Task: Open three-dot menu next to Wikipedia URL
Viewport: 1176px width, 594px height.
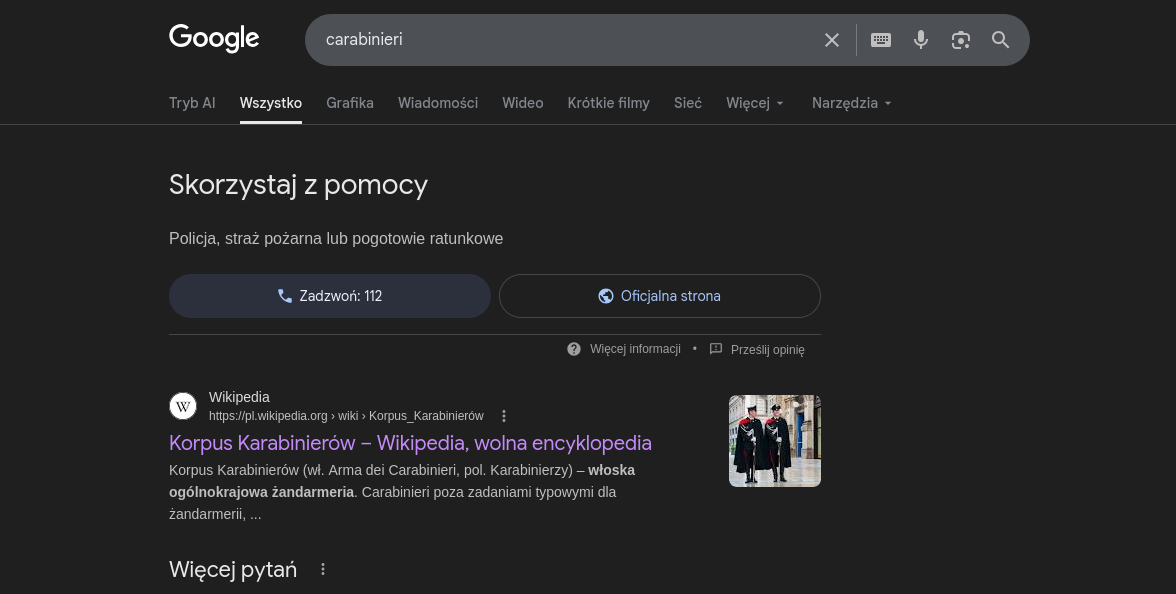Action: (504, 416)
